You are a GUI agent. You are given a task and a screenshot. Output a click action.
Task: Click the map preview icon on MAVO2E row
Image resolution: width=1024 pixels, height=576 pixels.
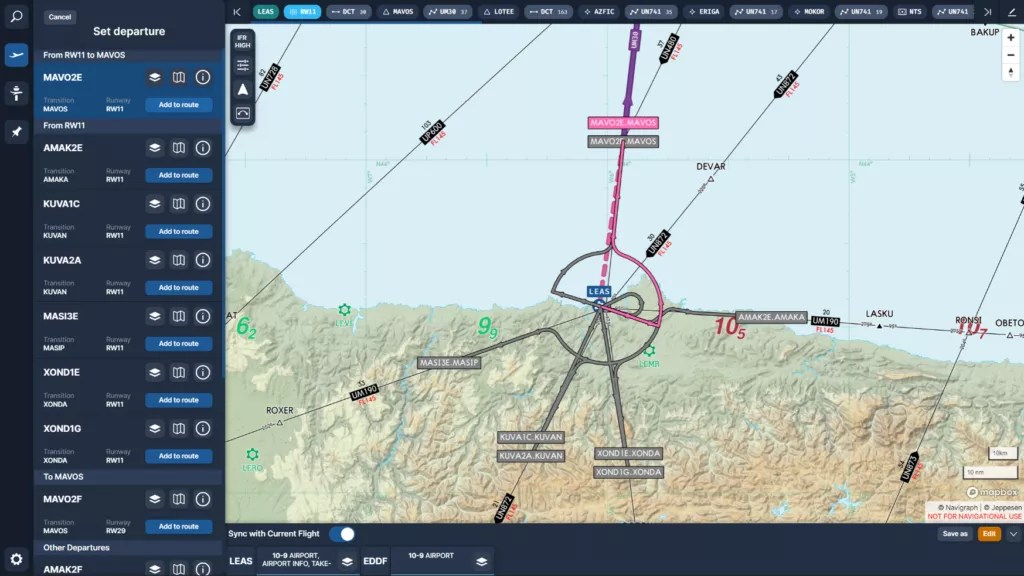click(177, 77)
